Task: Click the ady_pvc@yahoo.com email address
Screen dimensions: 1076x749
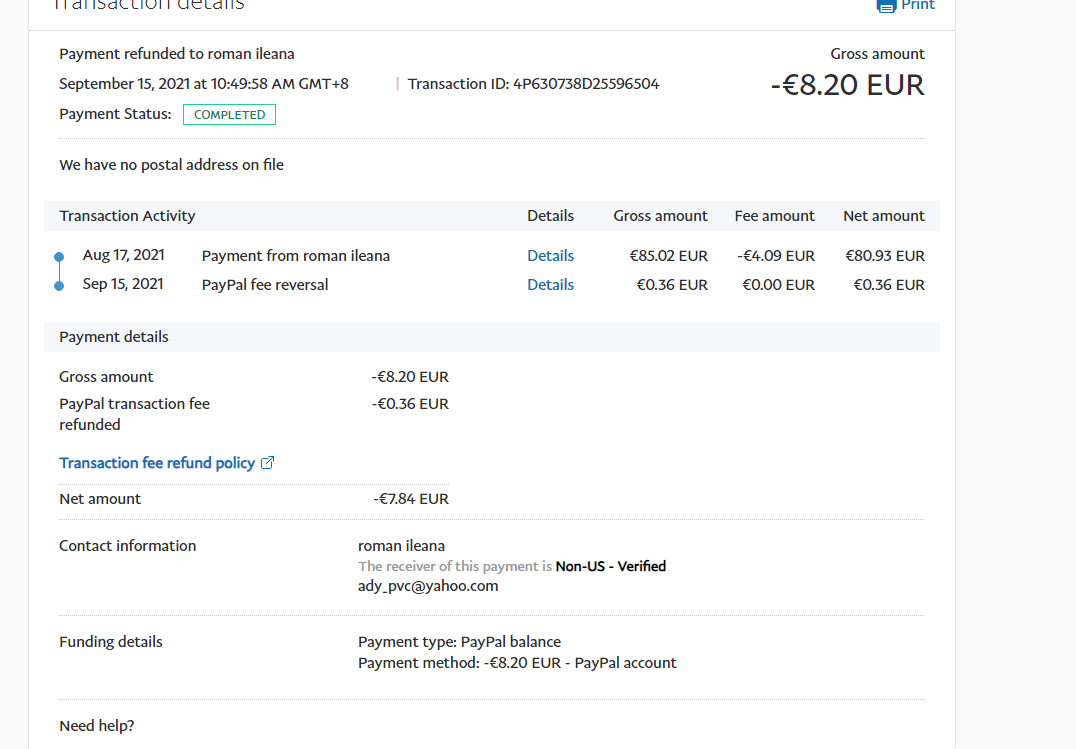Action: [x=428, y=586]
